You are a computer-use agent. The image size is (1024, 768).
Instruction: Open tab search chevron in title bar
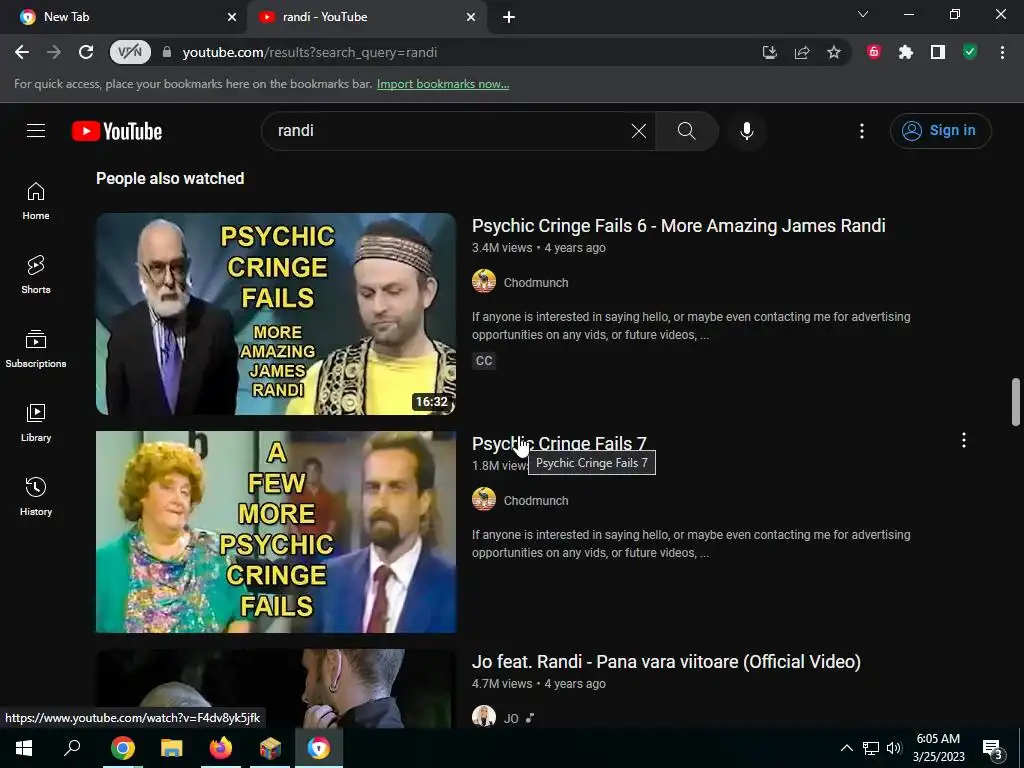coord(863,14)
